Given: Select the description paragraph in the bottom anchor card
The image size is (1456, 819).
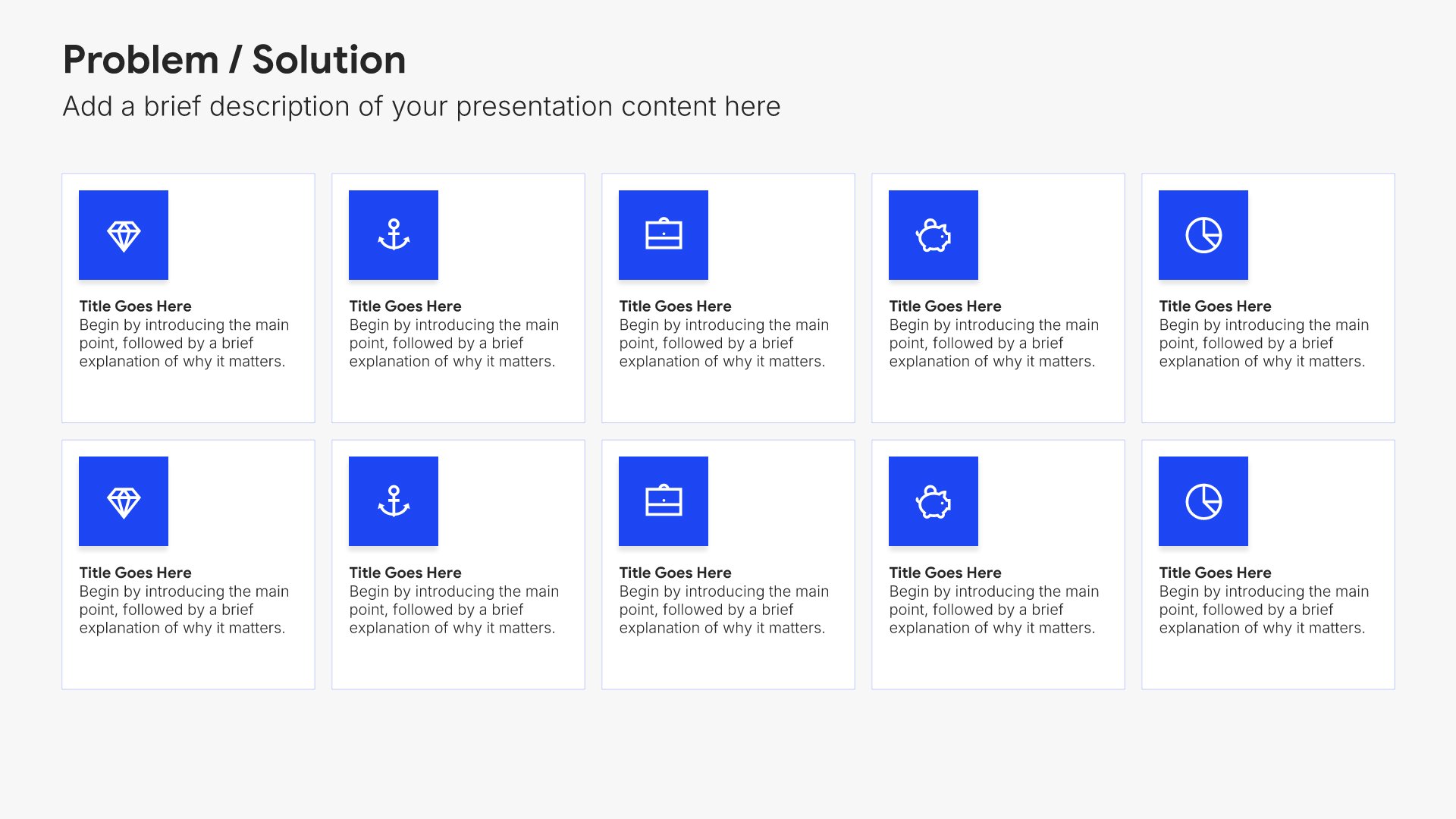Looking at the screenshot, I should click(x=454, y=610).
